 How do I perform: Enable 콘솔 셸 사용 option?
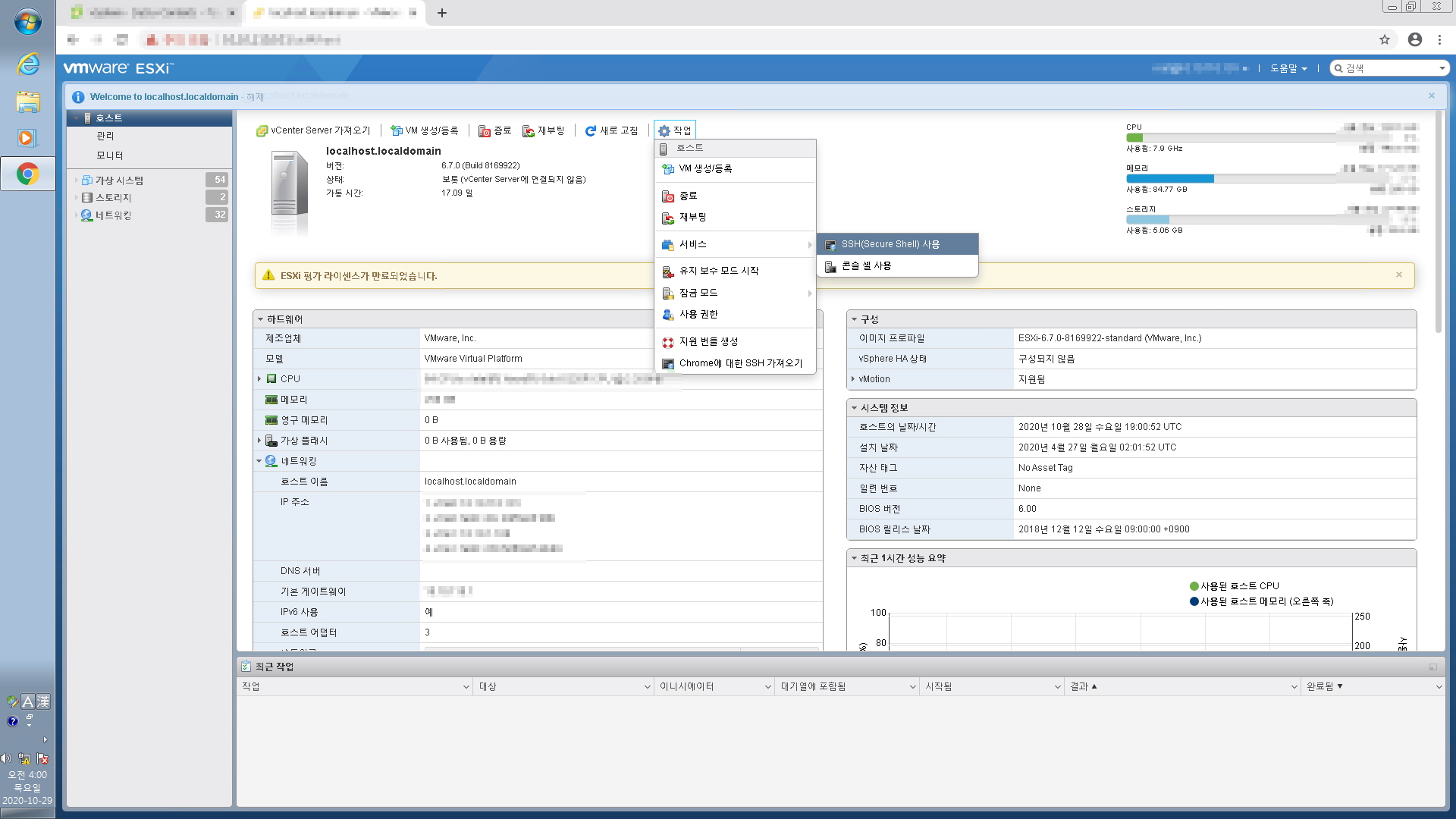tap(897, 265)
